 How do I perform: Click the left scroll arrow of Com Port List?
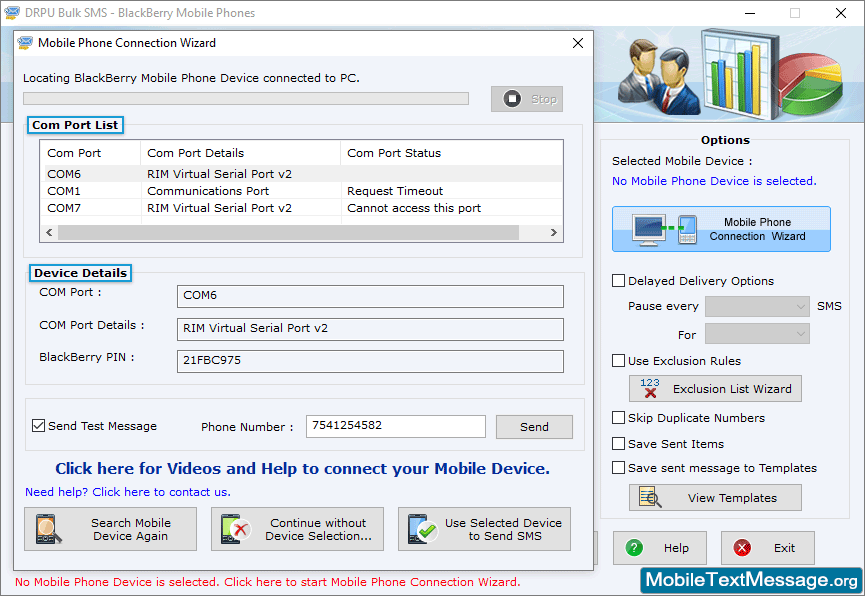coord(49,232)
